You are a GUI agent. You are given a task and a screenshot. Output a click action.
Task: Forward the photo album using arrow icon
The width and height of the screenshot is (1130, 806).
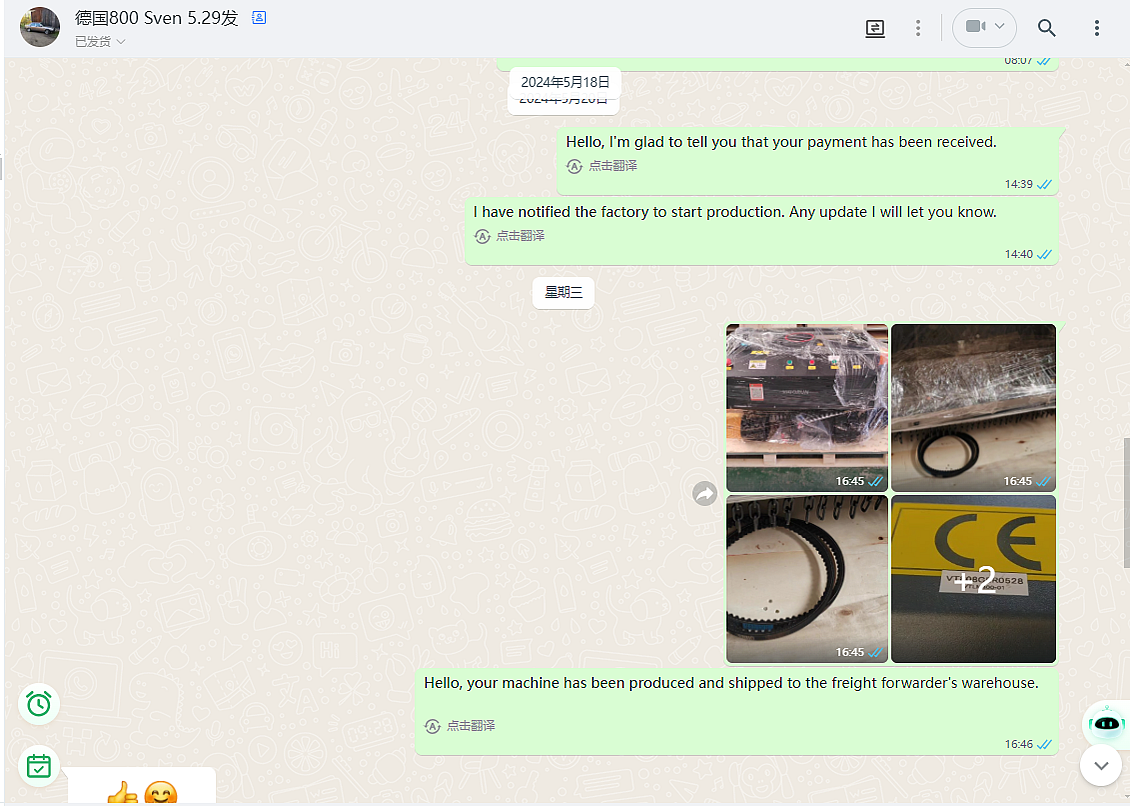[705, 493]
